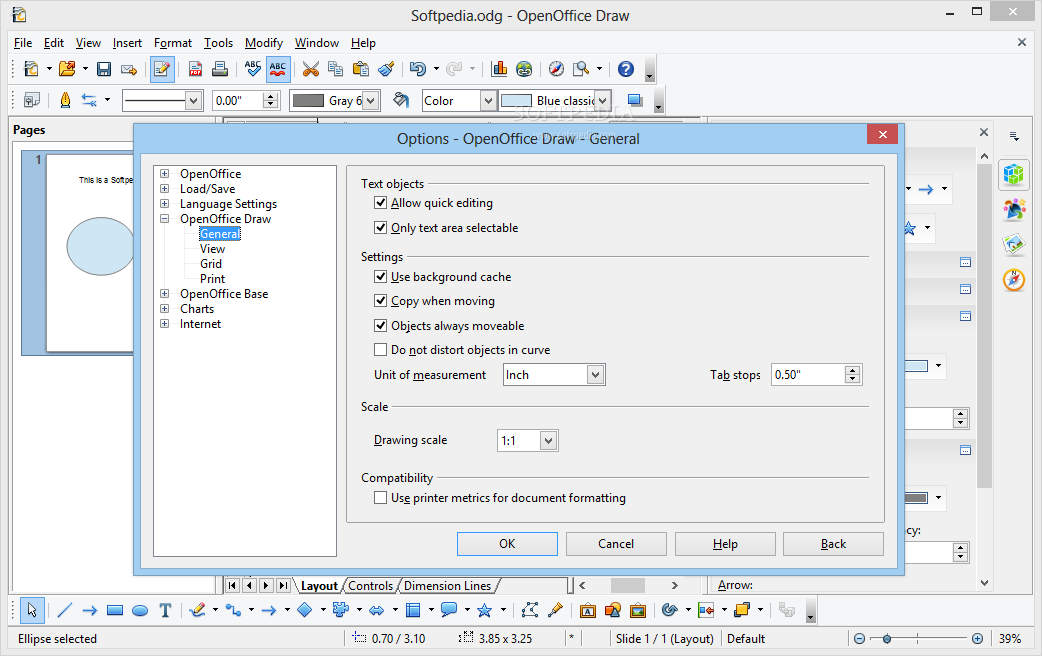The image size is (1042, 656).
Task: Open the Insert menu
Action: pos(127,43)
